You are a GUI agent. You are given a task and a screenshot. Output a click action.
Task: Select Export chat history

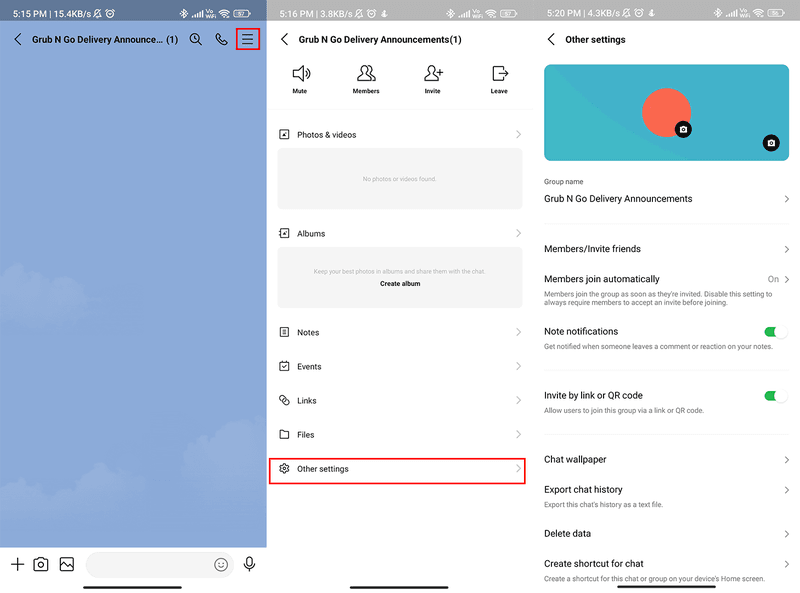[x=666, y=490]
